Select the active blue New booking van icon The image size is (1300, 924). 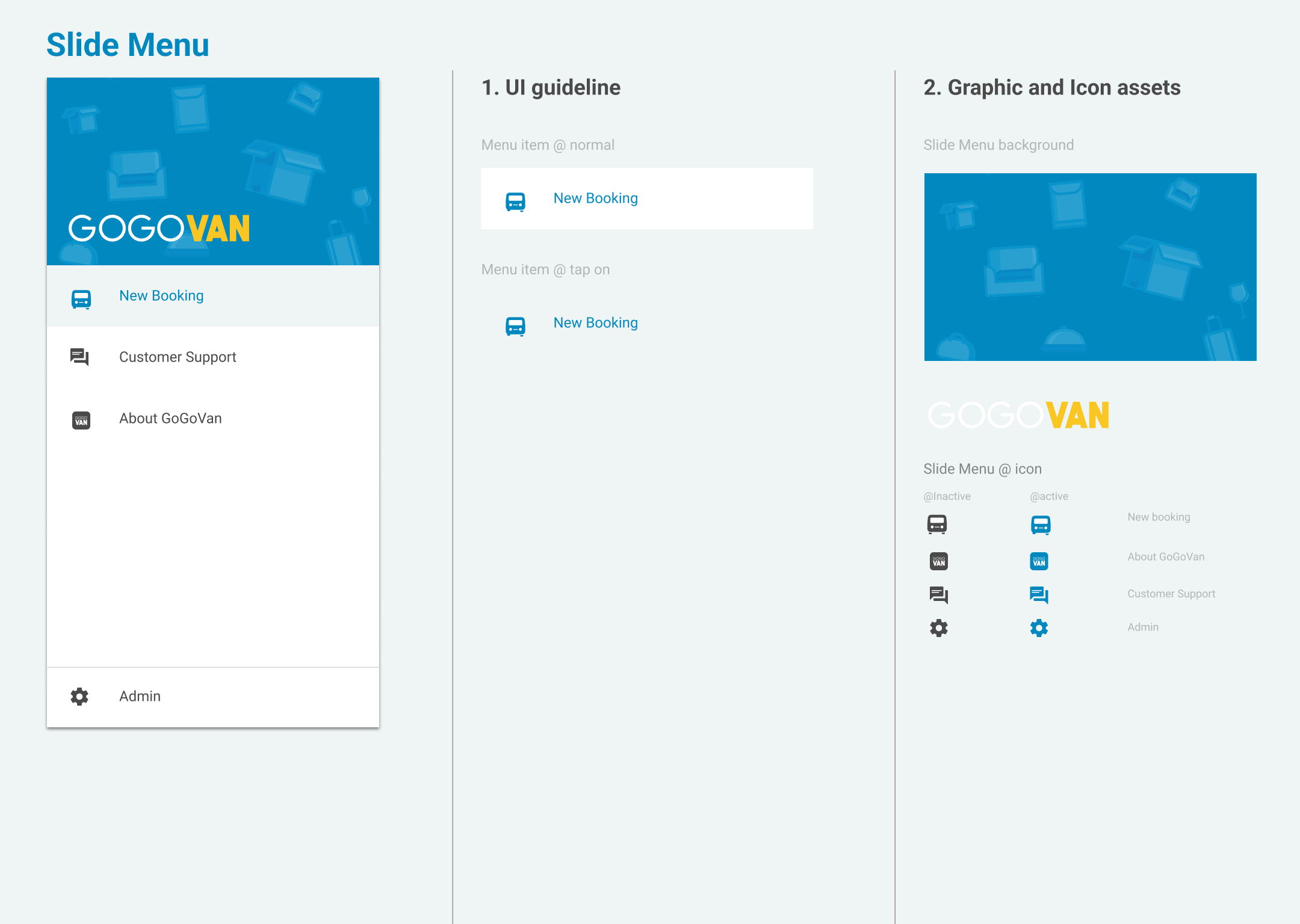pyautogui.click(x=1041, y=525)
